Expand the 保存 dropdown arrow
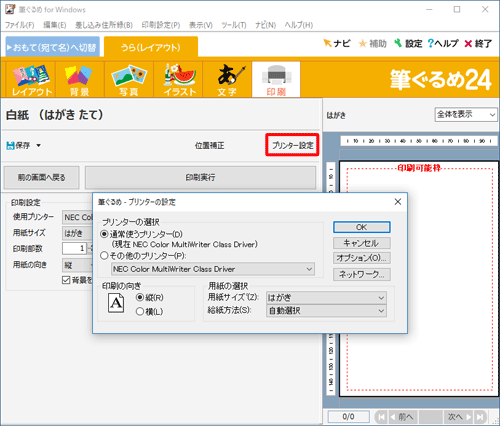Image resolution: width=500 pixels, height=426 pixels. click(x=38, y=146)
